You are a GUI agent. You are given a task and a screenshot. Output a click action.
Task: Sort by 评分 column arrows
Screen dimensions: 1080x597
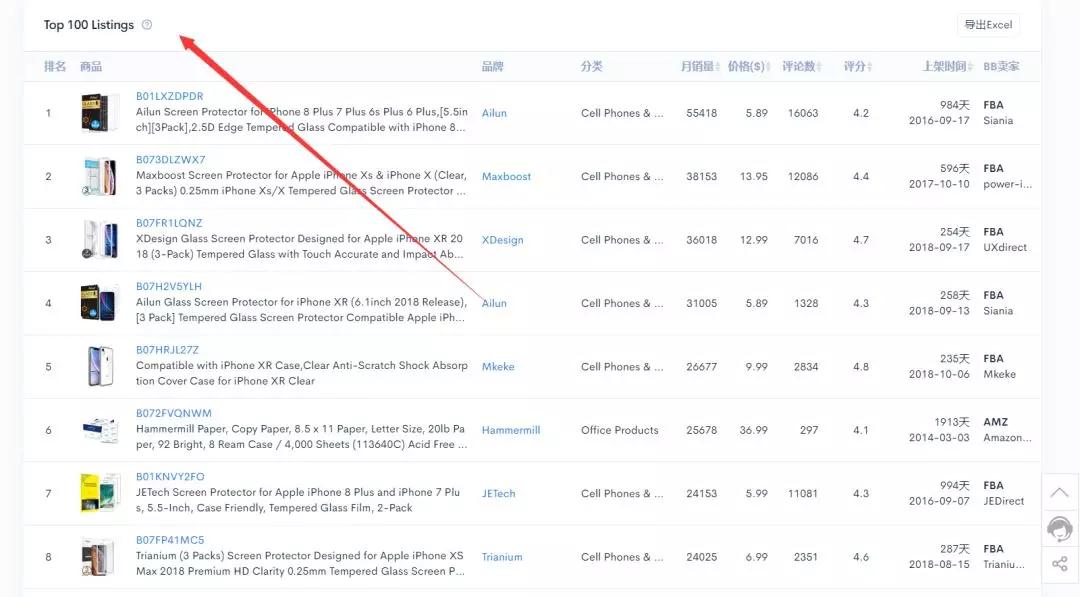tap(870, 67)
